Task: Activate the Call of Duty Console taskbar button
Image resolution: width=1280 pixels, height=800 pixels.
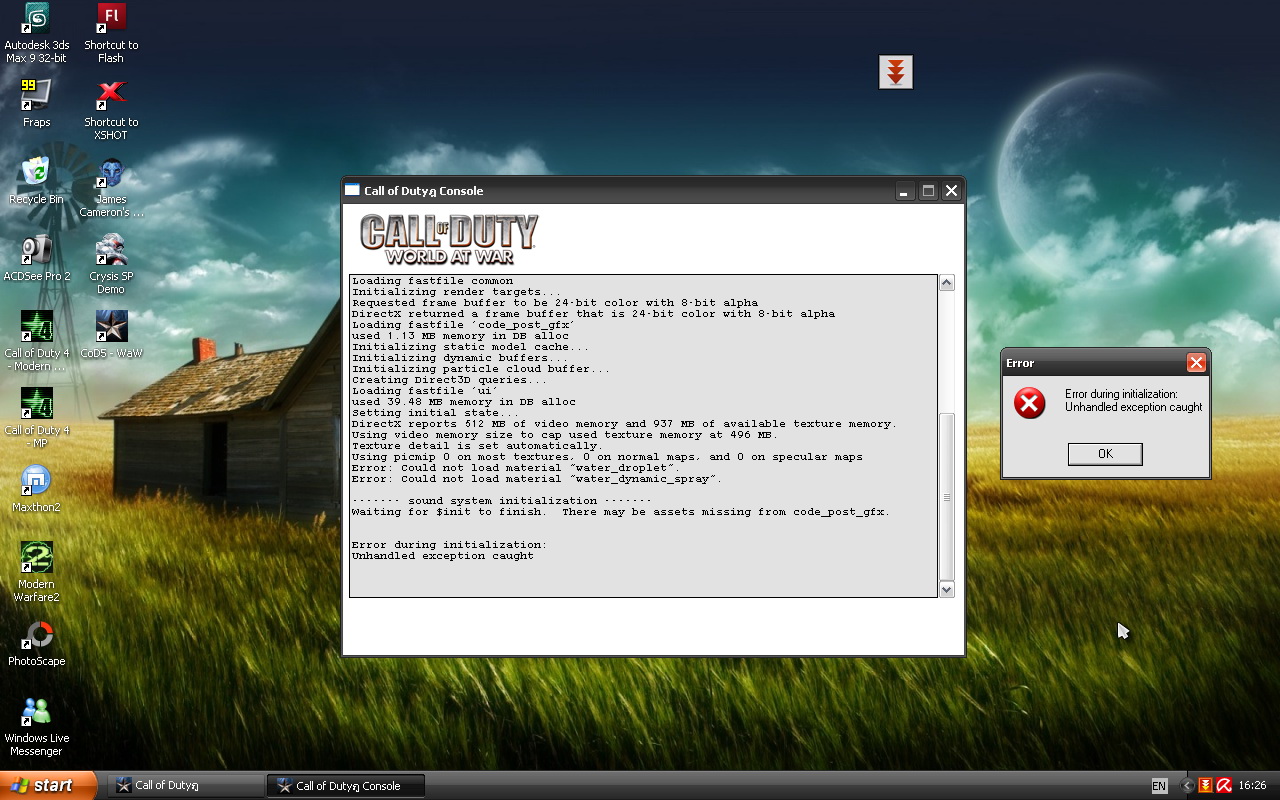Action: [346, 786]
